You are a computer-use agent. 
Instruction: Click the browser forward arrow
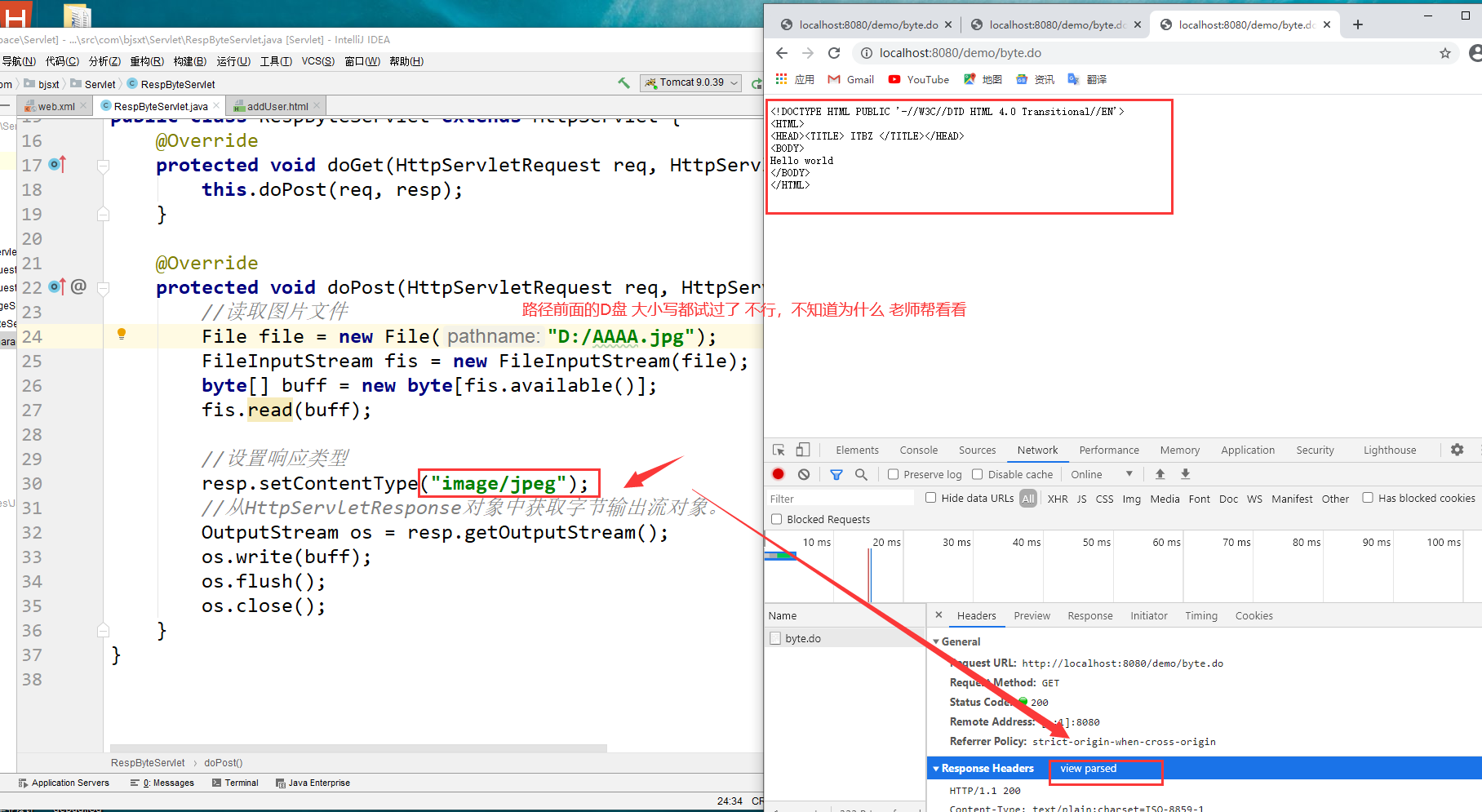(808, 53)
